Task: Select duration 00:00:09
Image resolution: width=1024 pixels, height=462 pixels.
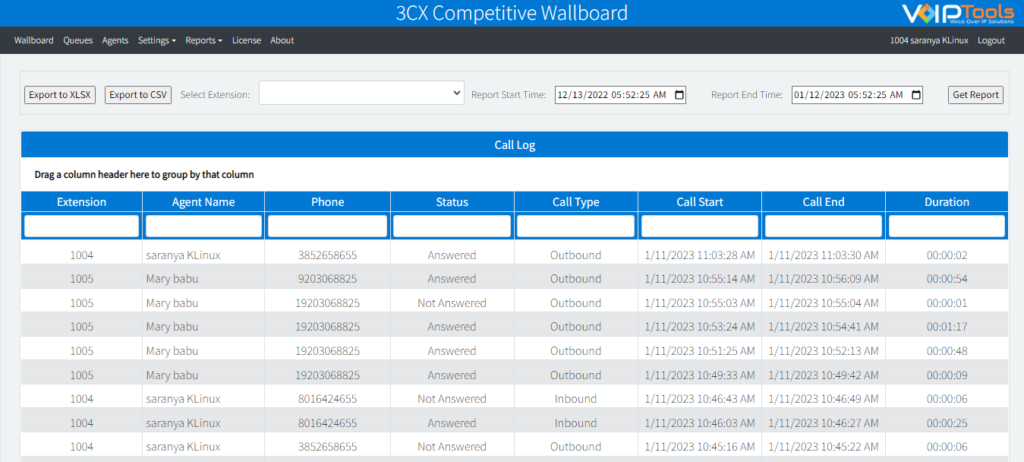Action: [x=946, y=375]
